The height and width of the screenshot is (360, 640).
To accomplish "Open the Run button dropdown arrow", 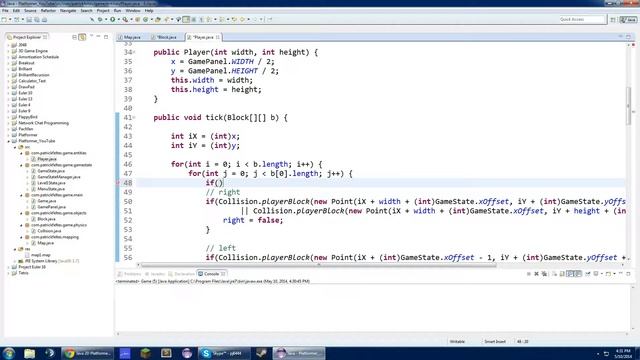I will tap(118, 19).
